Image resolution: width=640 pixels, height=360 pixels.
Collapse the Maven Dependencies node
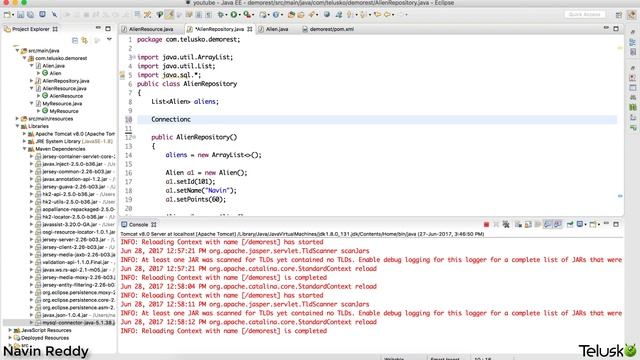click(24, 149)
